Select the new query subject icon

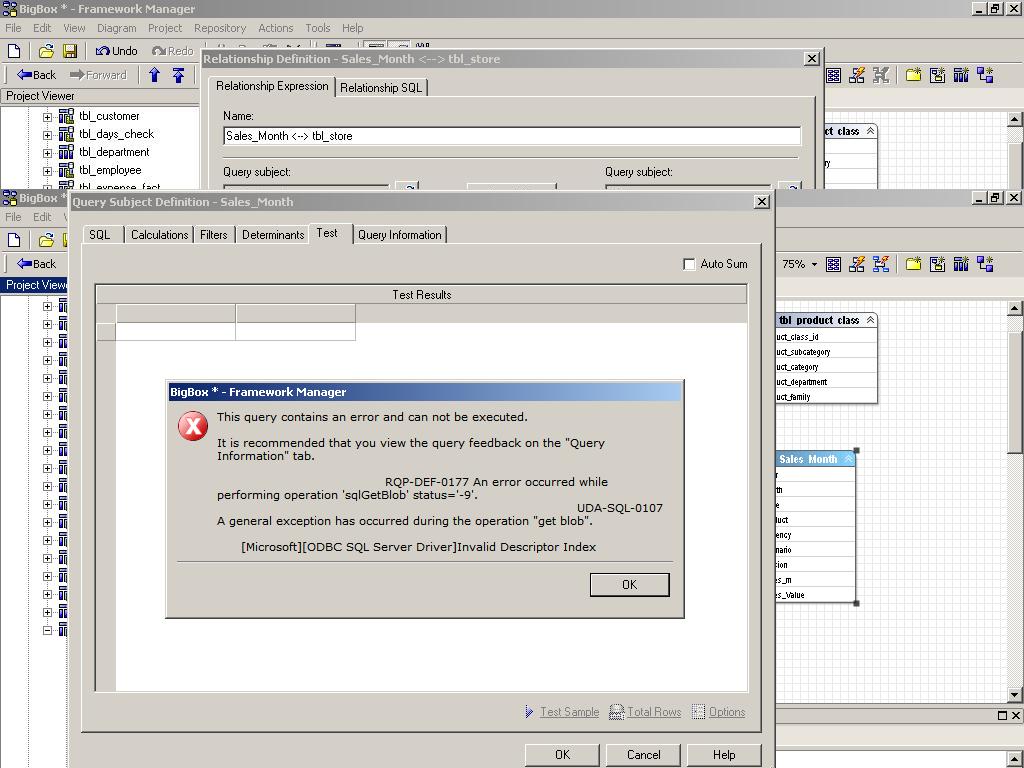pos(937,264)
